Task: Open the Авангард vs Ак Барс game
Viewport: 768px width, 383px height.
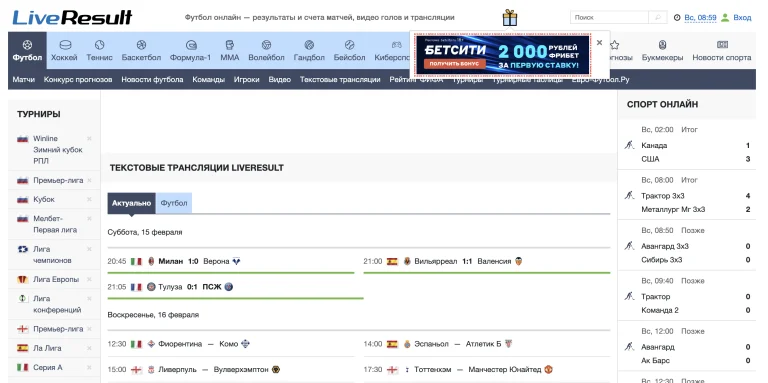Action: point(687,347)
